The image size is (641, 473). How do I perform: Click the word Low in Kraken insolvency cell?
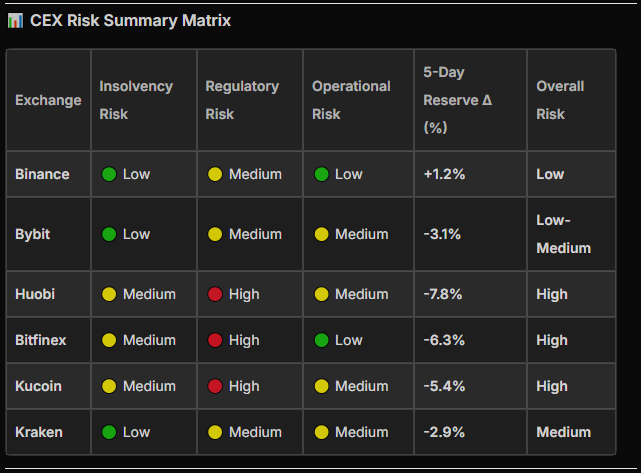tap(137, 432)
